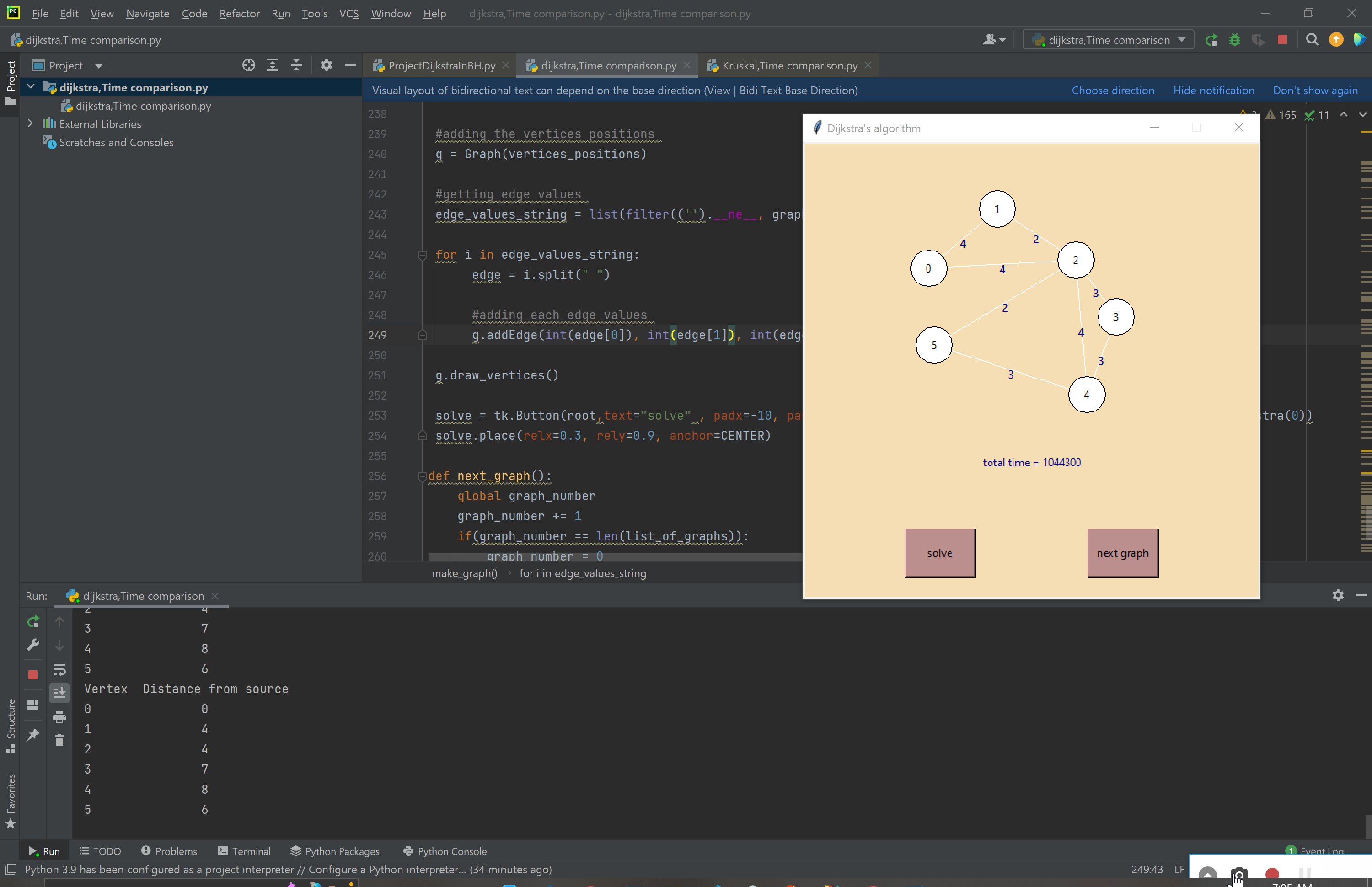Click Expand All icon in Project panel

(273, 65)
